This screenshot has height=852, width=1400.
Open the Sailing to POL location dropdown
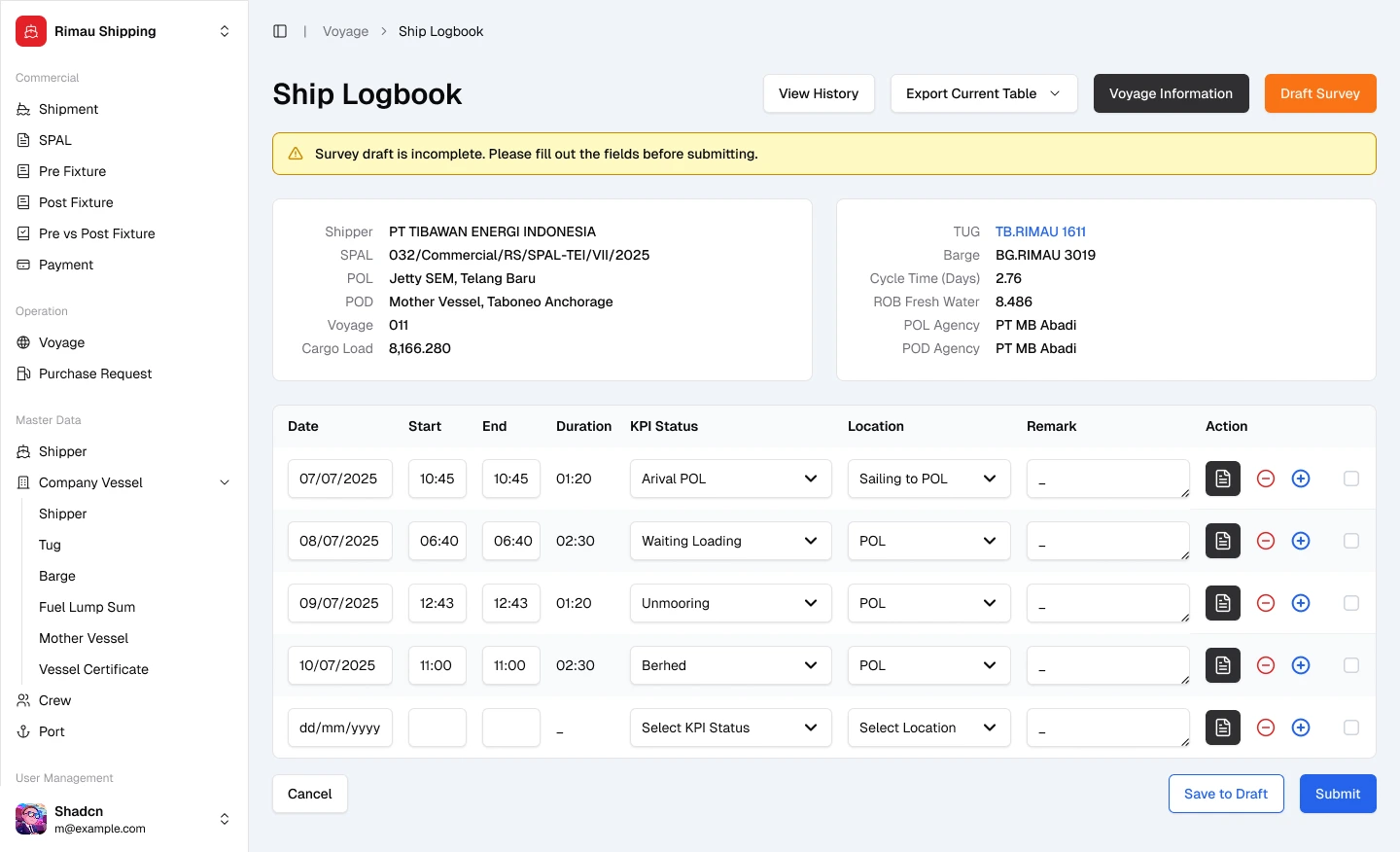(928, 479)
